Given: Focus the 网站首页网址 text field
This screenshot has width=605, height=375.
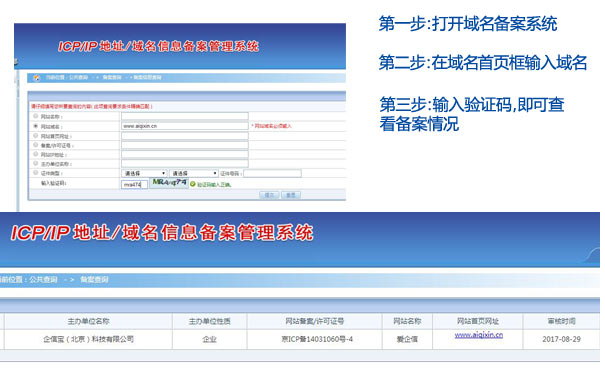Looking at the screenshot, I should (185, 135).
